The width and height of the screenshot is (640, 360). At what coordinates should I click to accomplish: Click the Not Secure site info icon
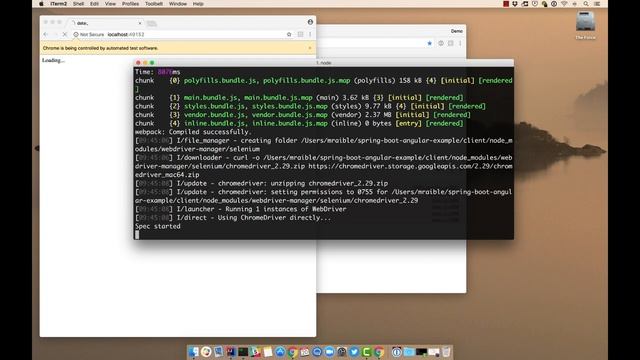pos(76,34)
